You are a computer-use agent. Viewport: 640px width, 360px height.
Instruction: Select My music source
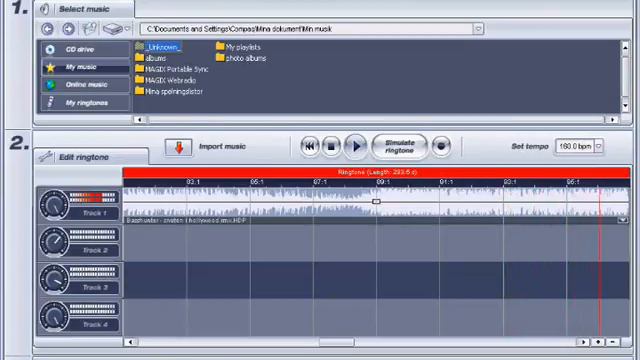(85, 67)
